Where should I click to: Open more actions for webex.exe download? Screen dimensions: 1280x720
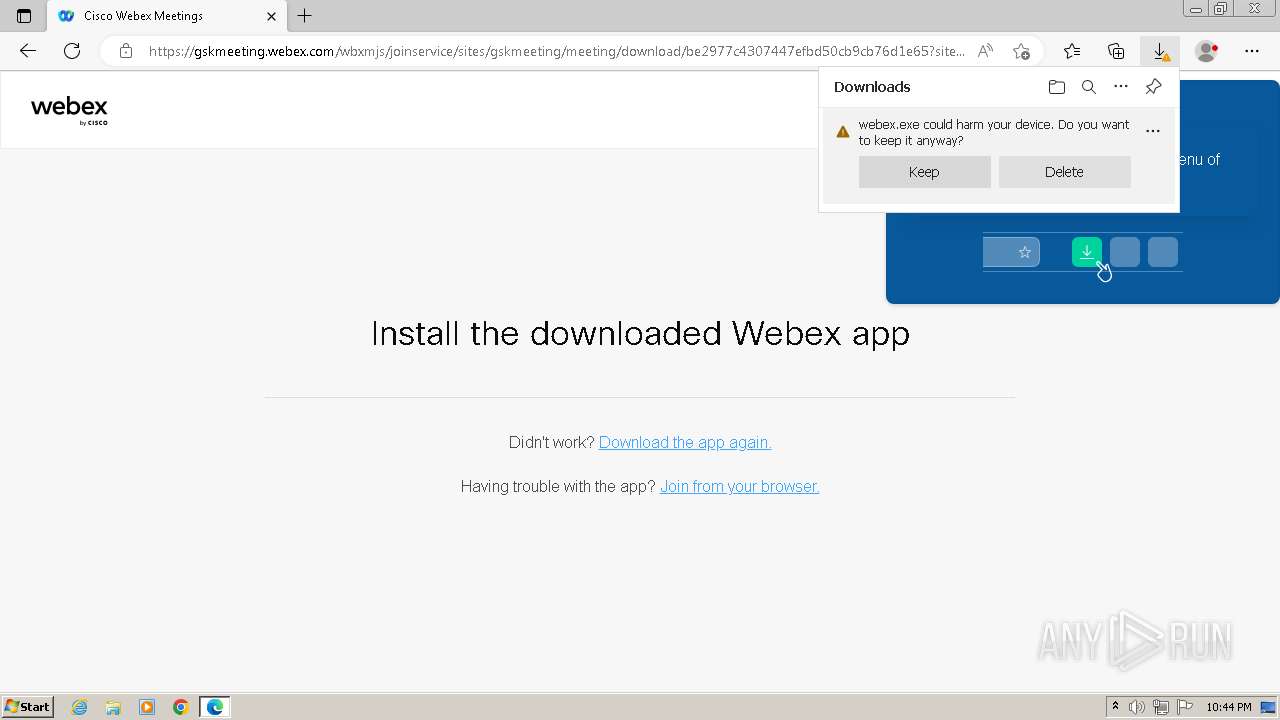(x=1153, y=131)
